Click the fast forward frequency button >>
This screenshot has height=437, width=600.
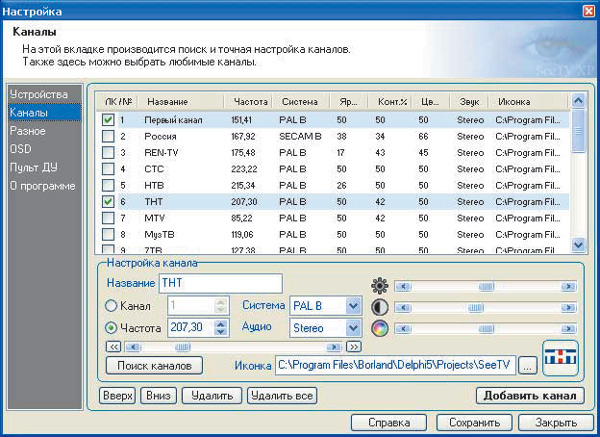tap(354, 347)
